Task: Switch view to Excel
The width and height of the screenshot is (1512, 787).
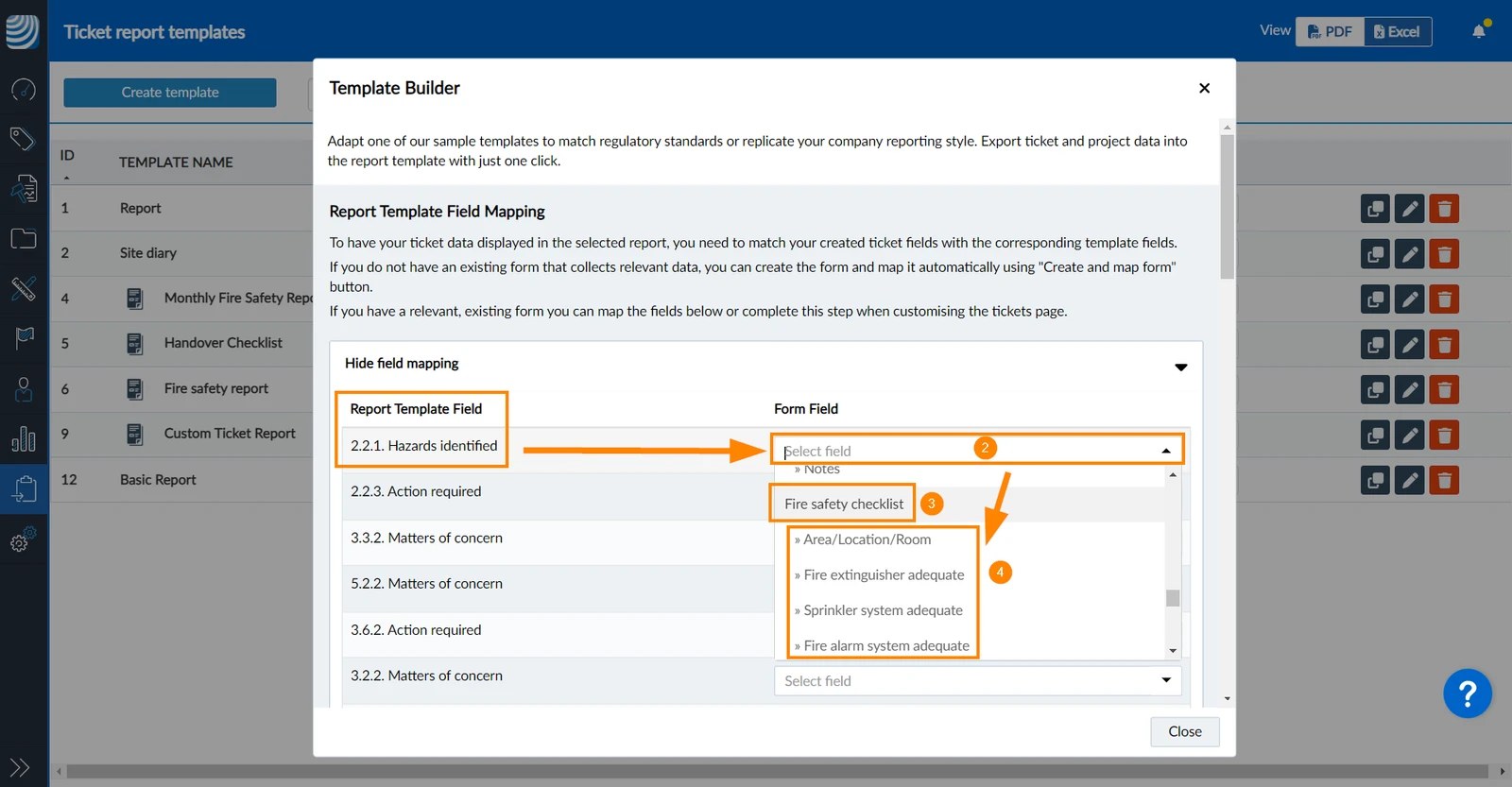Action: click(1398, 31)
